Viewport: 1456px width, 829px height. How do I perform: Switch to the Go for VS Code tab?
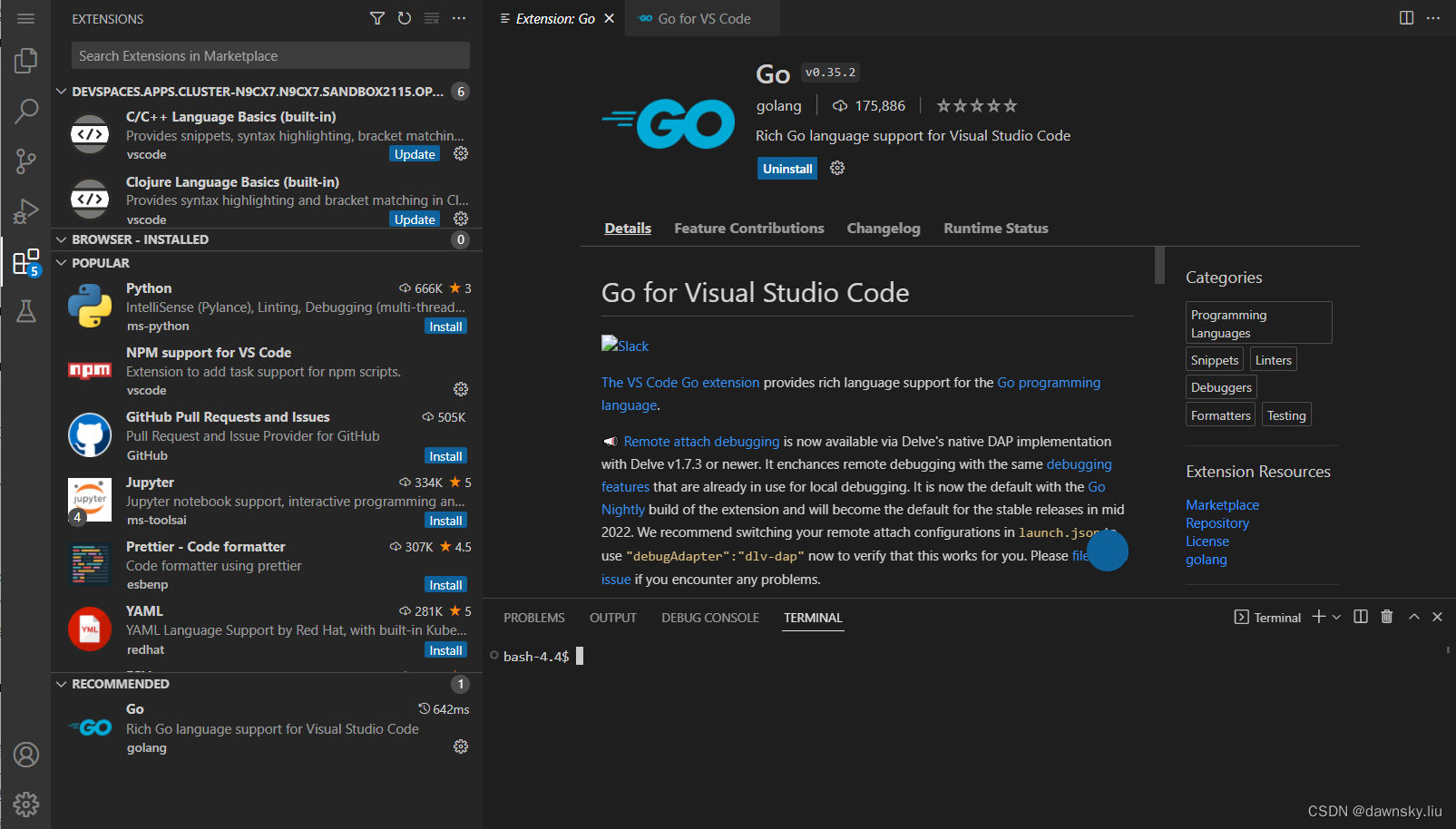[x=702, y=18]
